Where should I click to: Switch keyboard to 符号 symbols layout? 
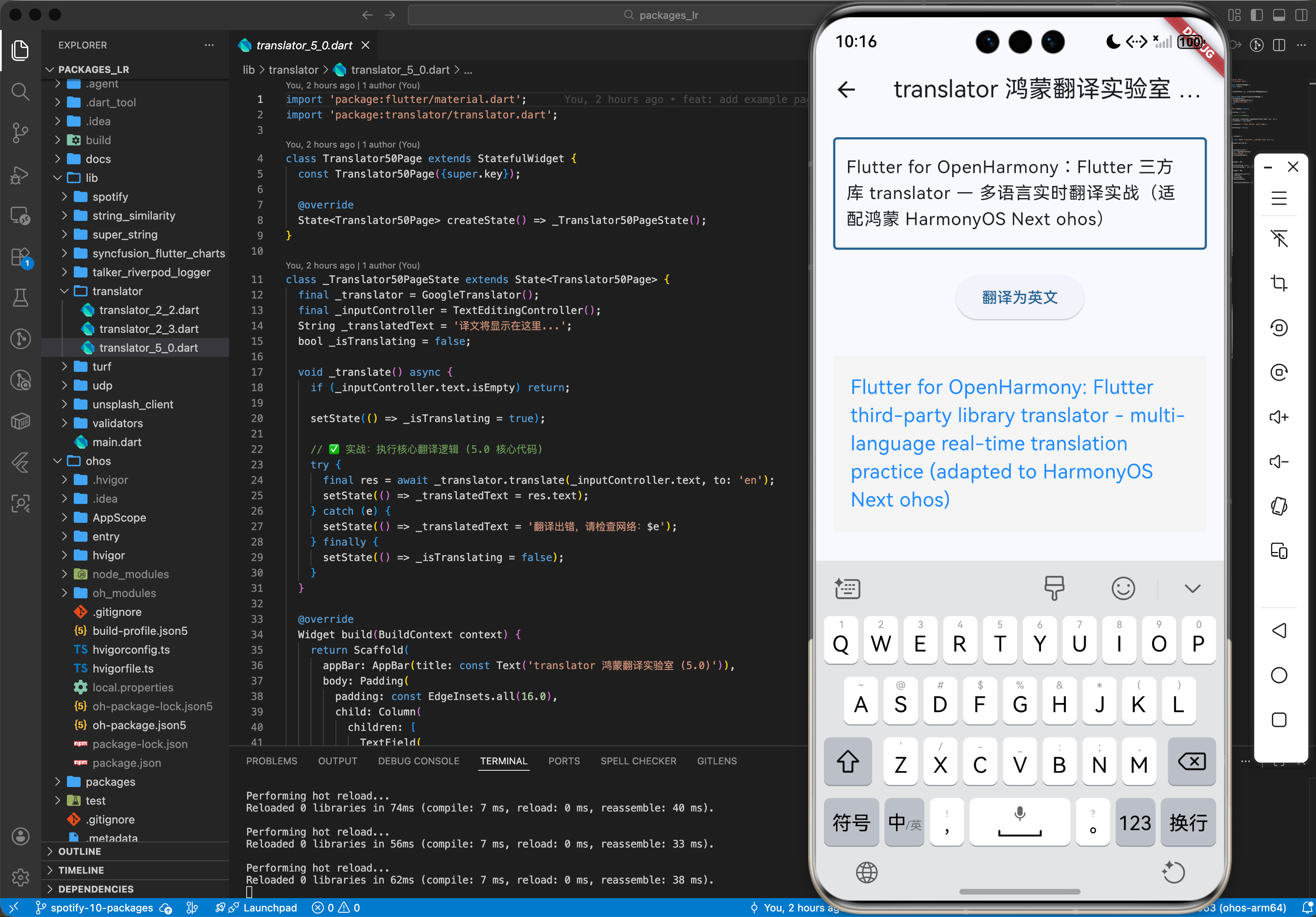pos(851,822)
